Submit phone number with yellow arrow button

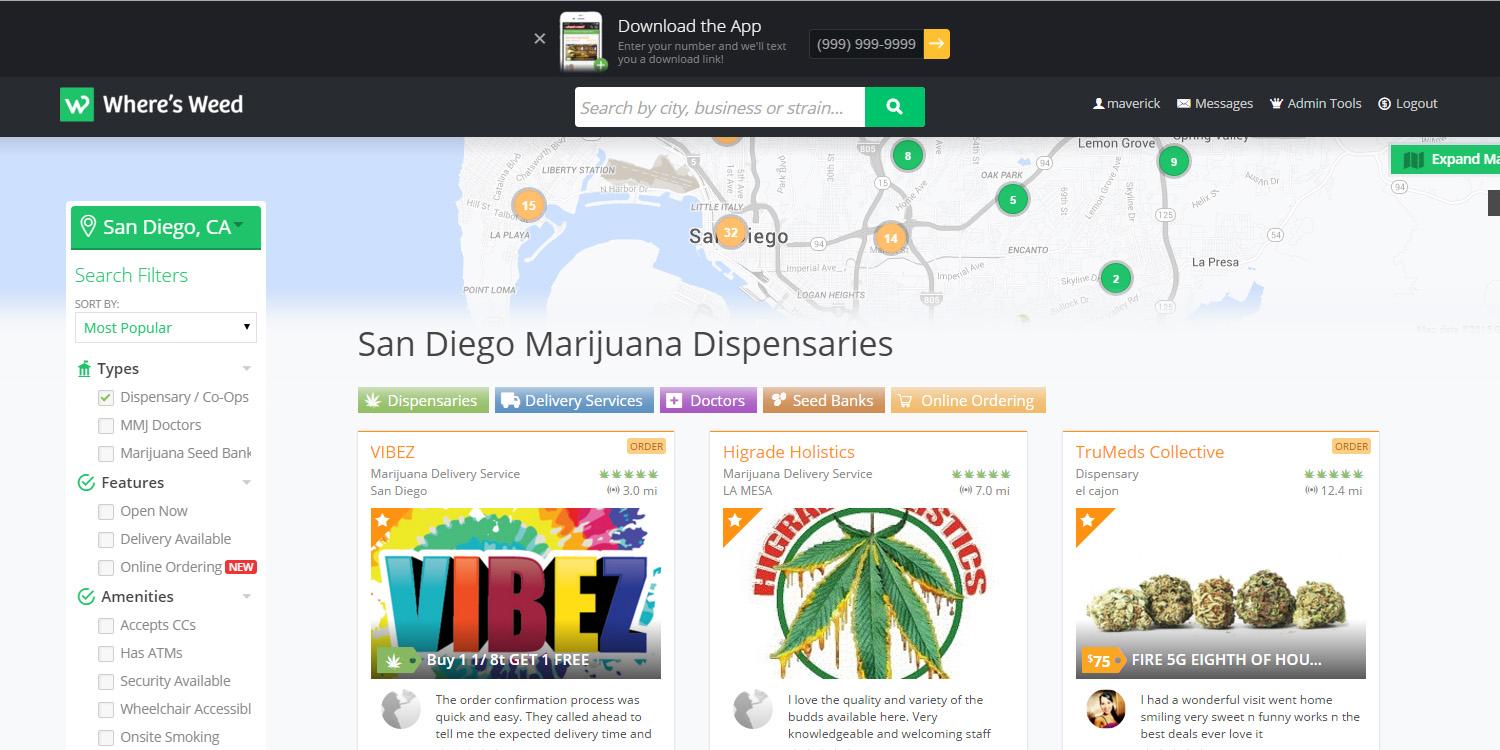point(936,44)
